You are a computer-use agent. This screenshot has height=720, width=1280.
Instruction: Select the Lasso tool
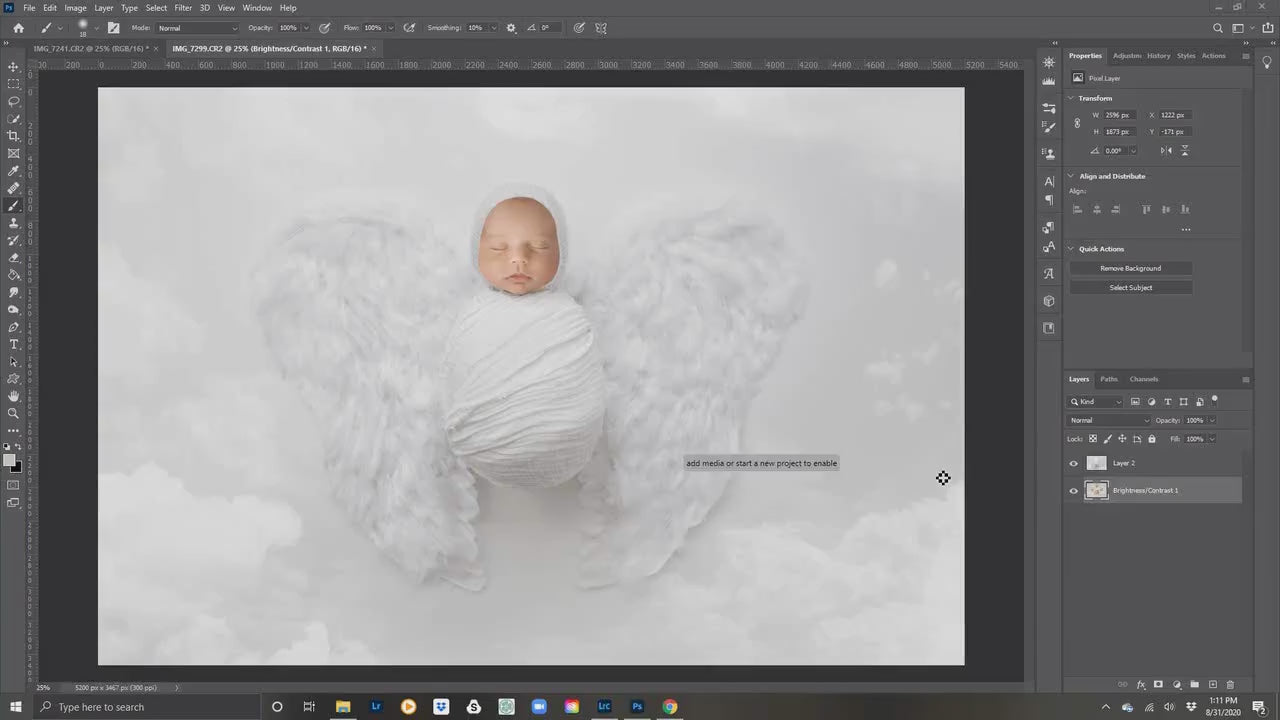point(13,103)
